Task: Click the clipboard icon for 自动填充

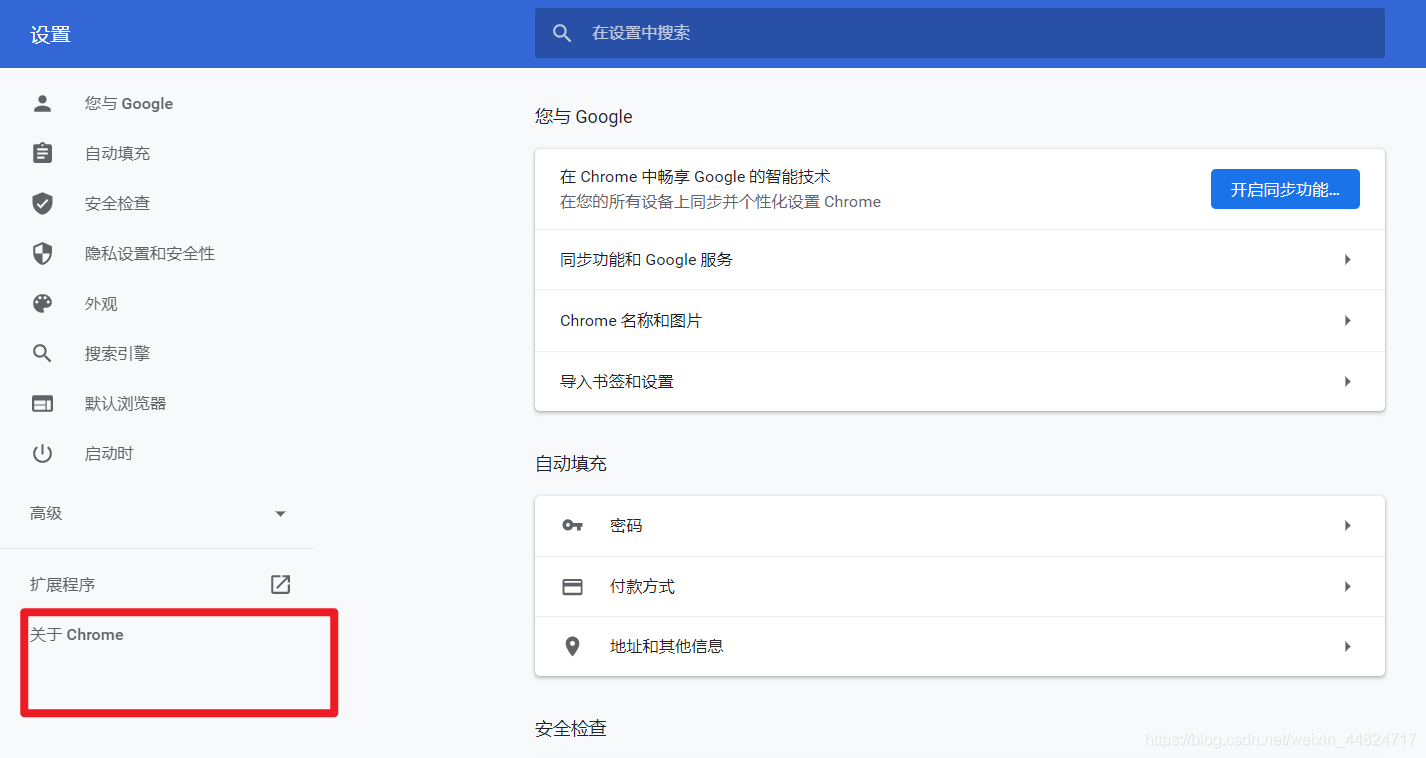Action: [x=42, y=153]
